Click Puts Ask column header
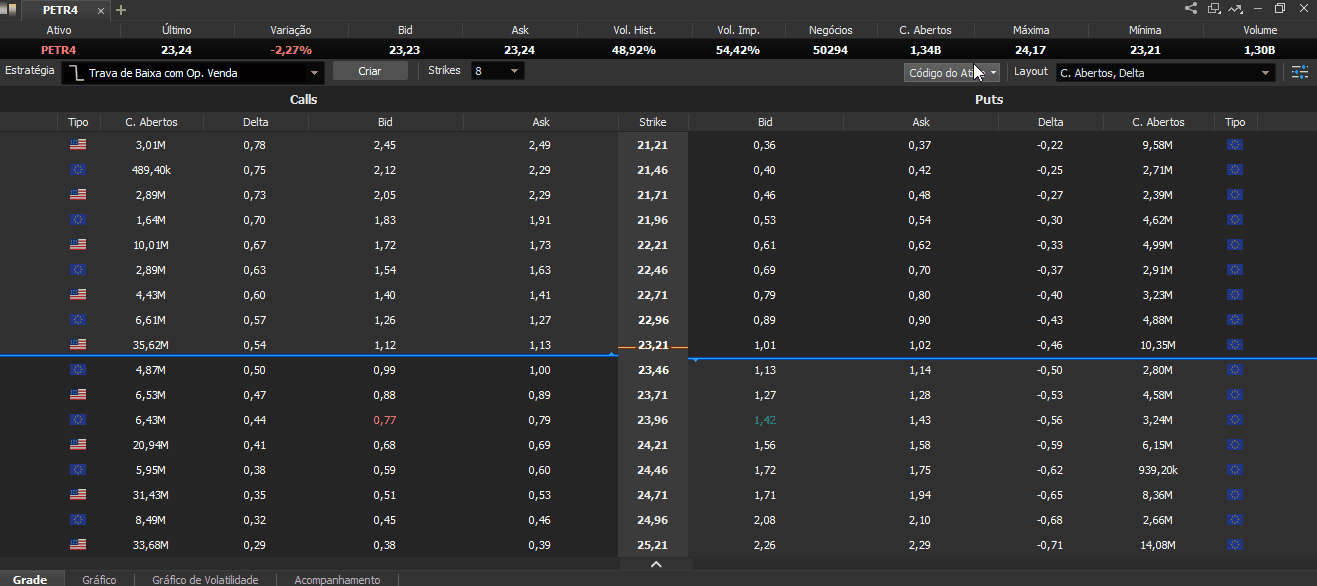Viewport: 1317px width, 586px height. 921,122
